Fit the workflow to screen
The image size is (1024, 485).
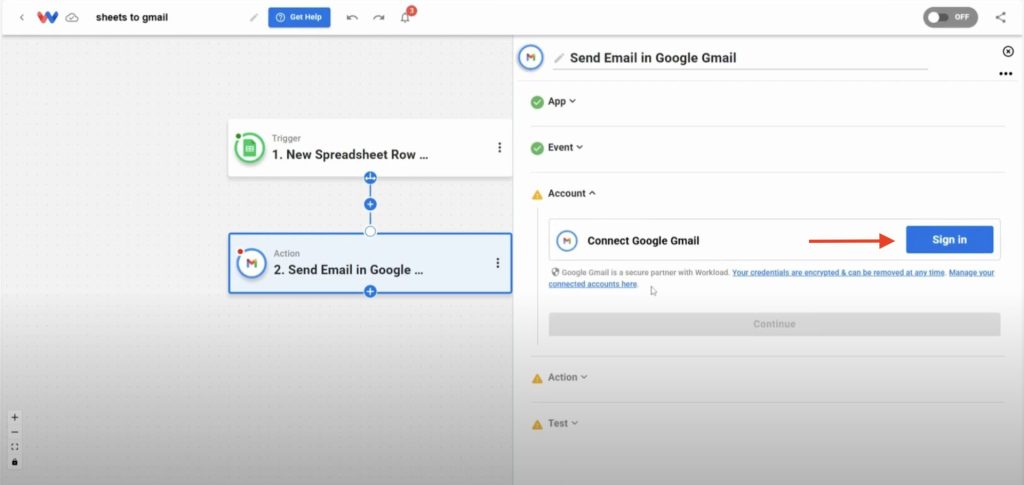15,447
